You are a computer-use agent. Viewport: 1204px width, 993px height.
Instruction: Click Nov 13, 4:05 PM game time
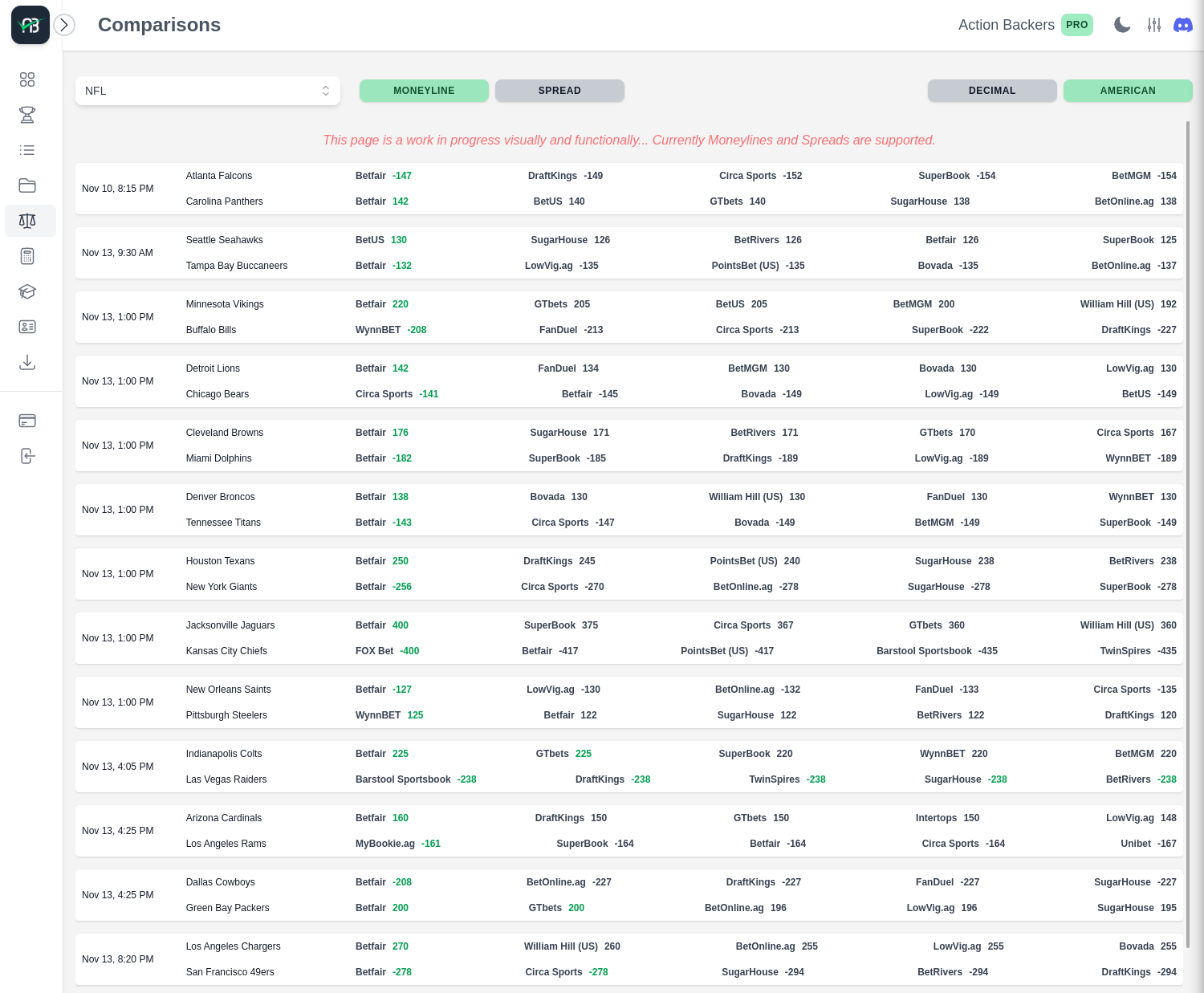coord(118,767)
